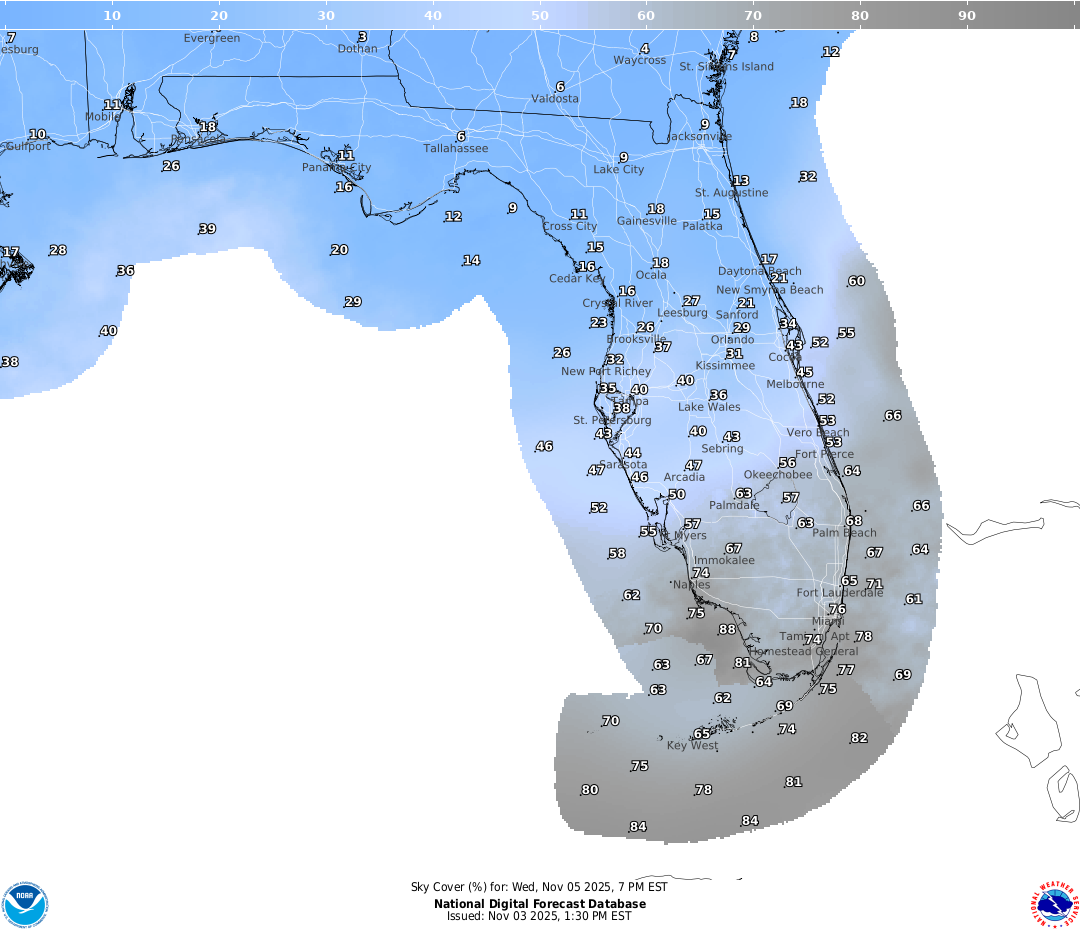Screen dimensions: 1080x930
Task: Select the St. Simons Island label
Action: pyautogui.click(x=727, y=67)
